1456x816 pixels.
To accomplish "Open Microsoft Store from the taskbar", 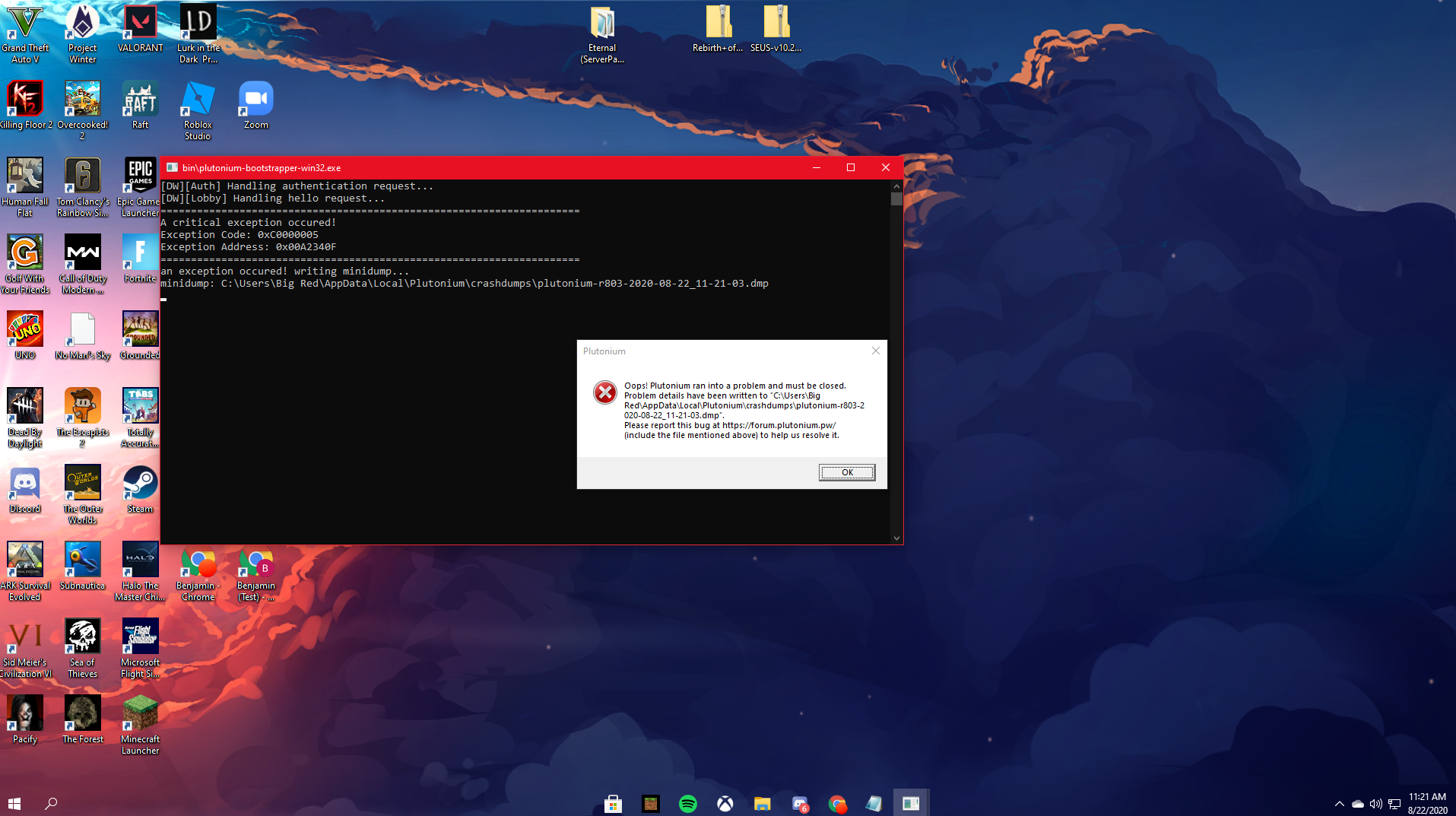I will click(614, 804).
